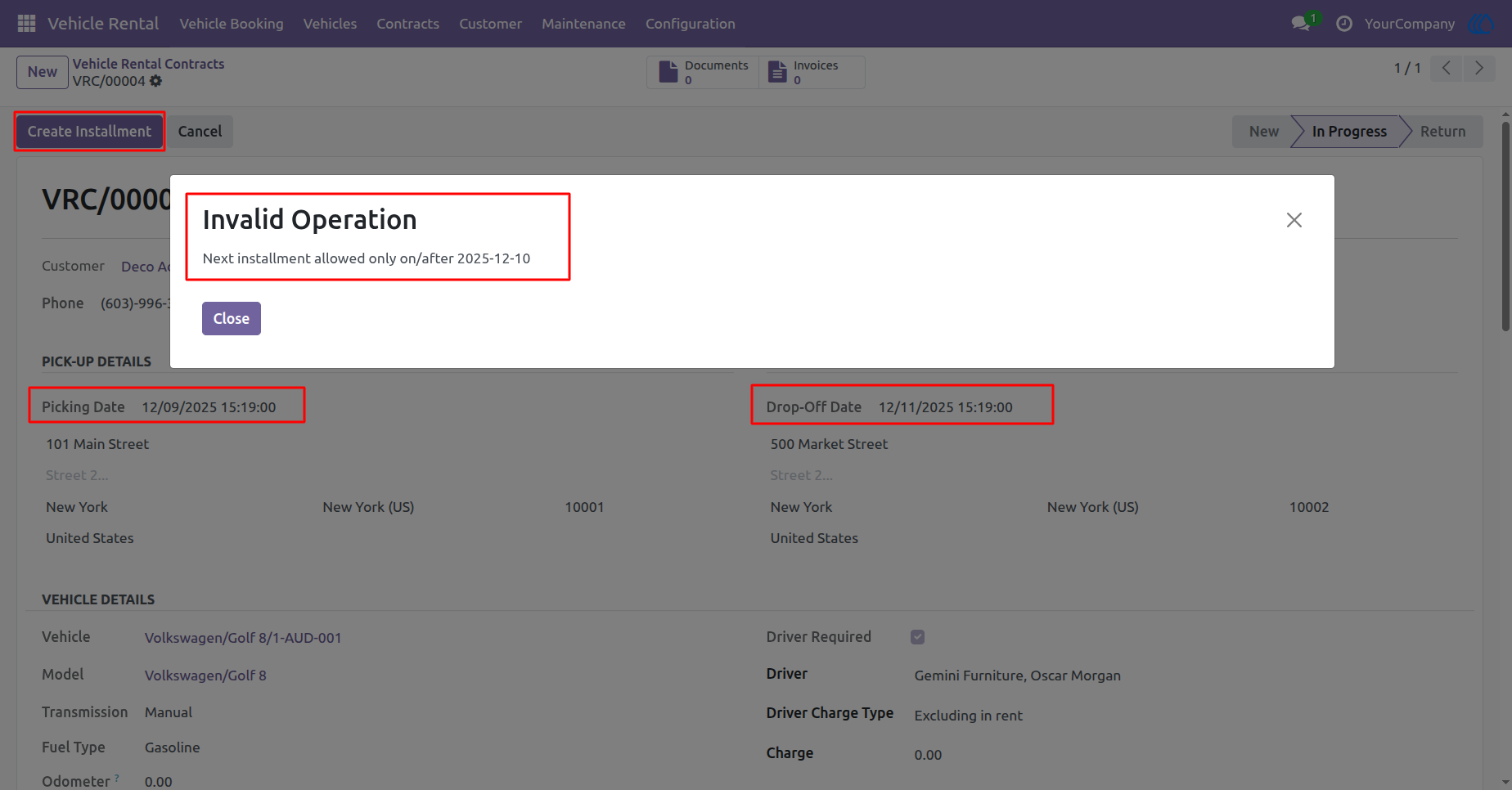Open the Contracts menu
1512x790 pixels.
(x=408, y=24)
